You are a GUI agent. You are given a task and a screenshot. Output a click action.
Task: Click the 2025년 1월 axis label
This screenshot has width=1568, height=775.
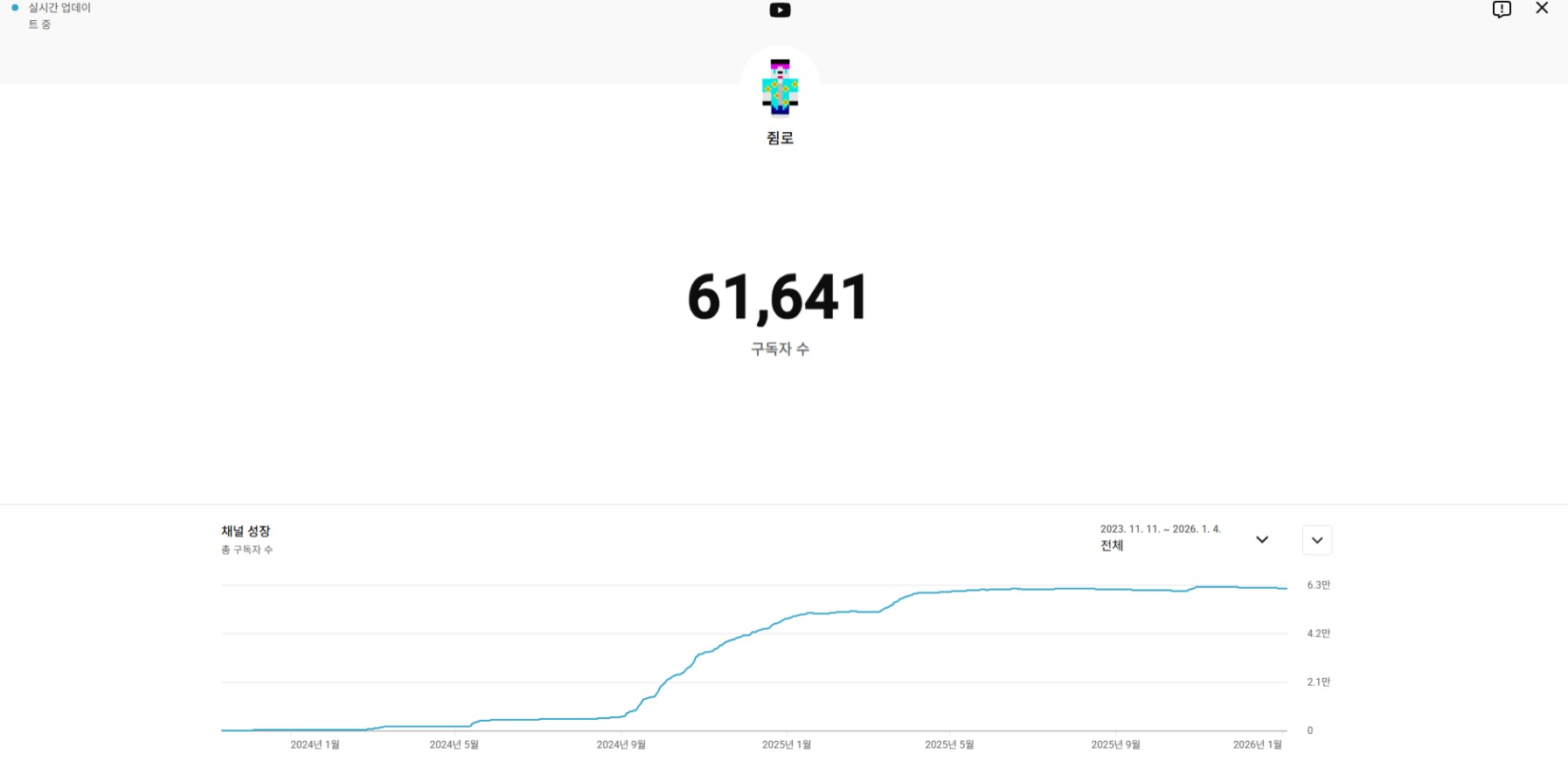[x=786, y=744]
